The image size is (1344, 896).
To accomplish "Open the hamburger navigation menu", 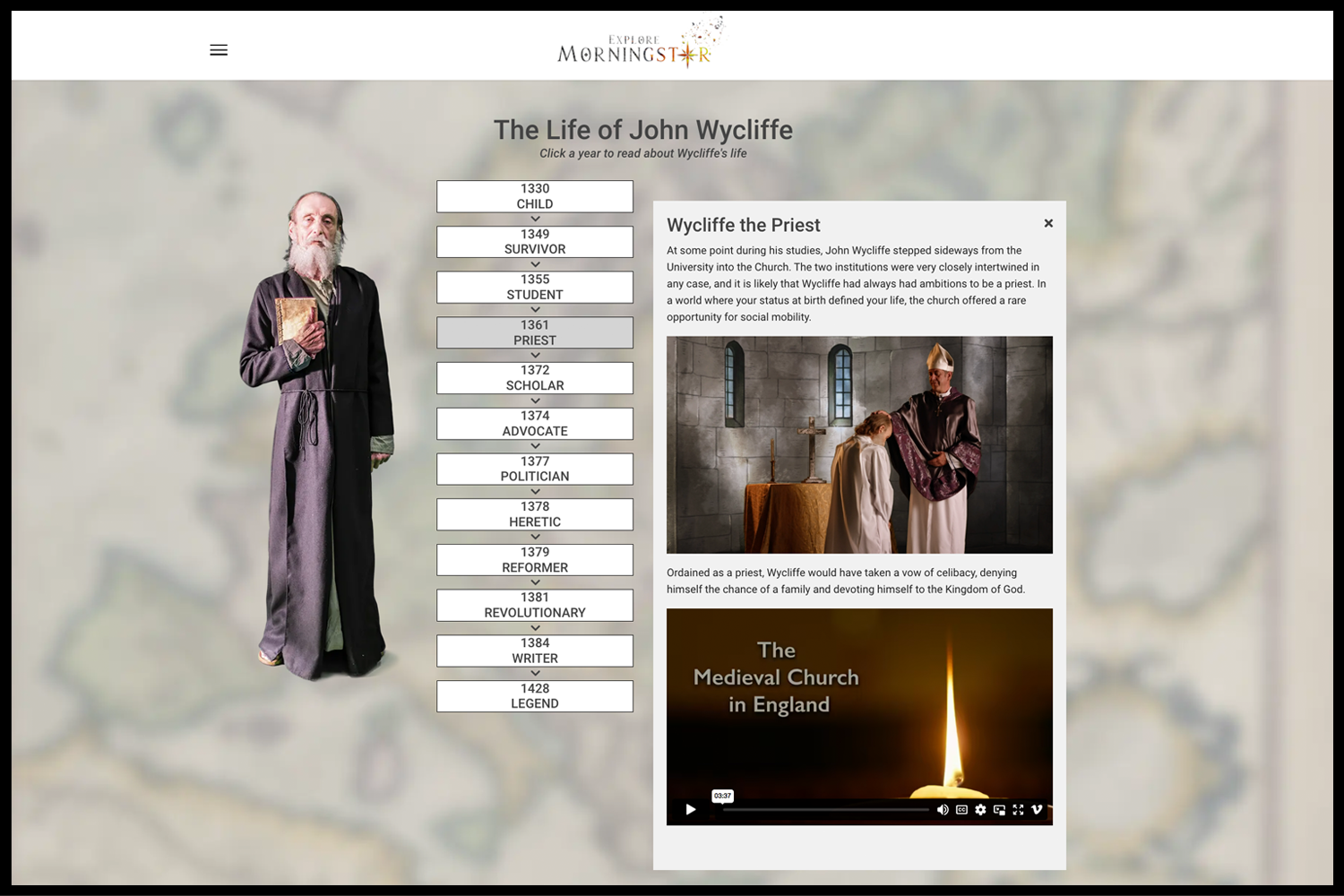I will 218,50.
